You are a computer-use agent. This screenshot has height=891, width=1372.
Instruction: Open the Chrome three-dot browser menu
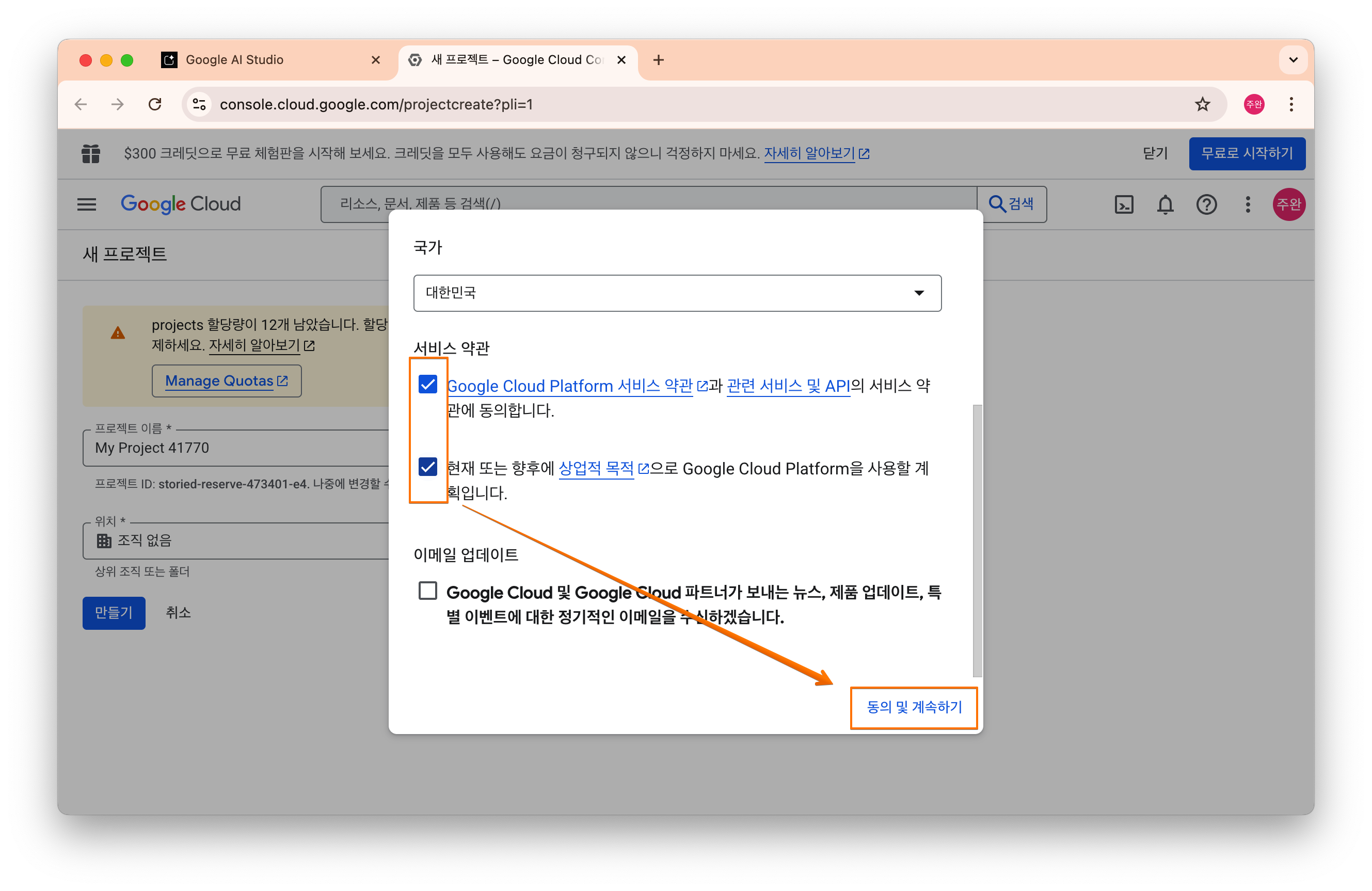[x=1291, y=104]
